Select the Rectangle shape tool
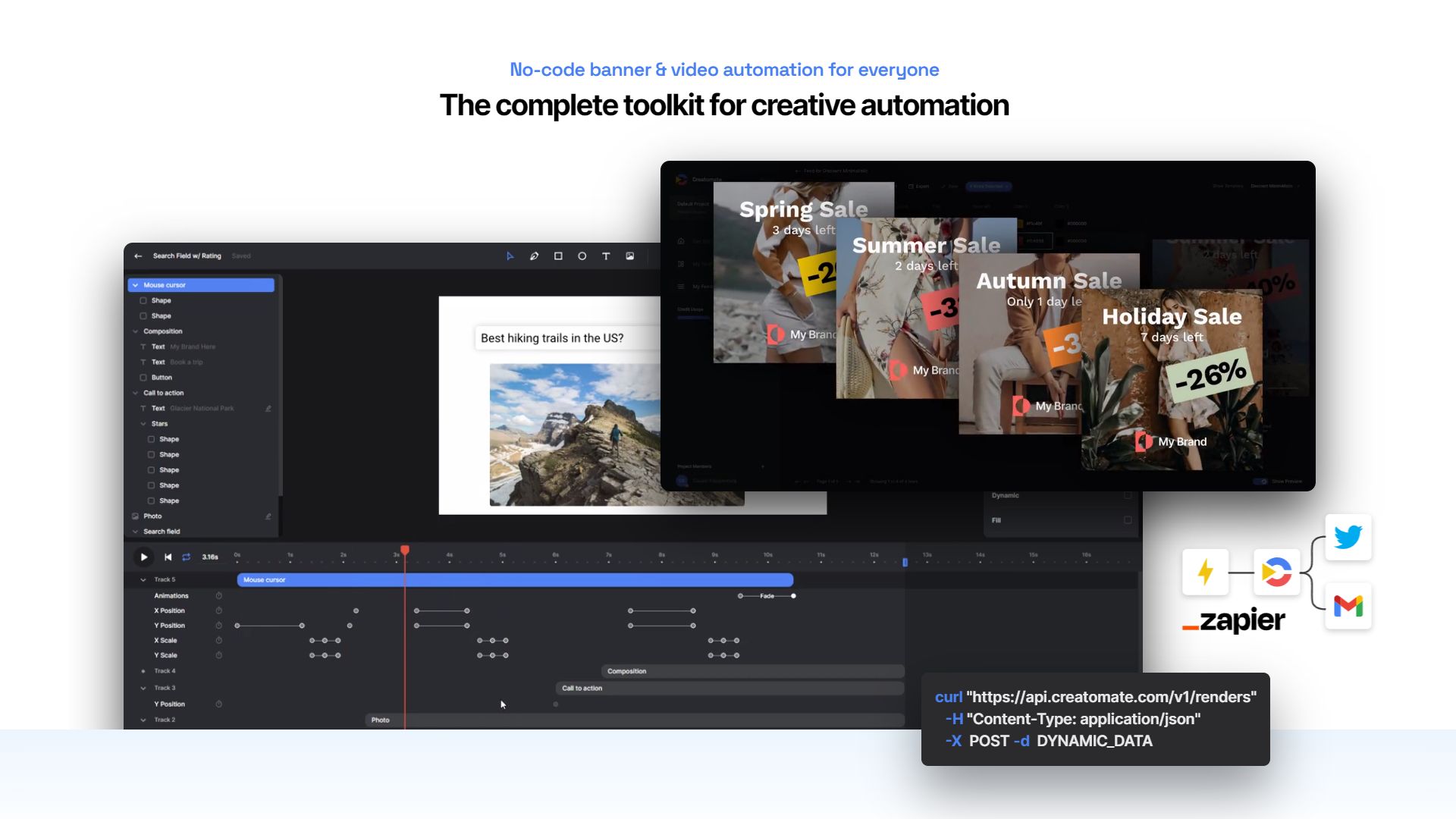Viewport: 1456px width, 819px height. (x=558, y=256)
